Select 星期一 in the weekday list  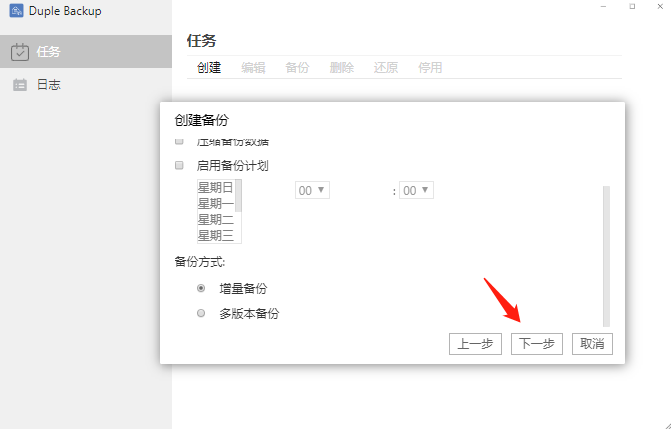(215, 204)
